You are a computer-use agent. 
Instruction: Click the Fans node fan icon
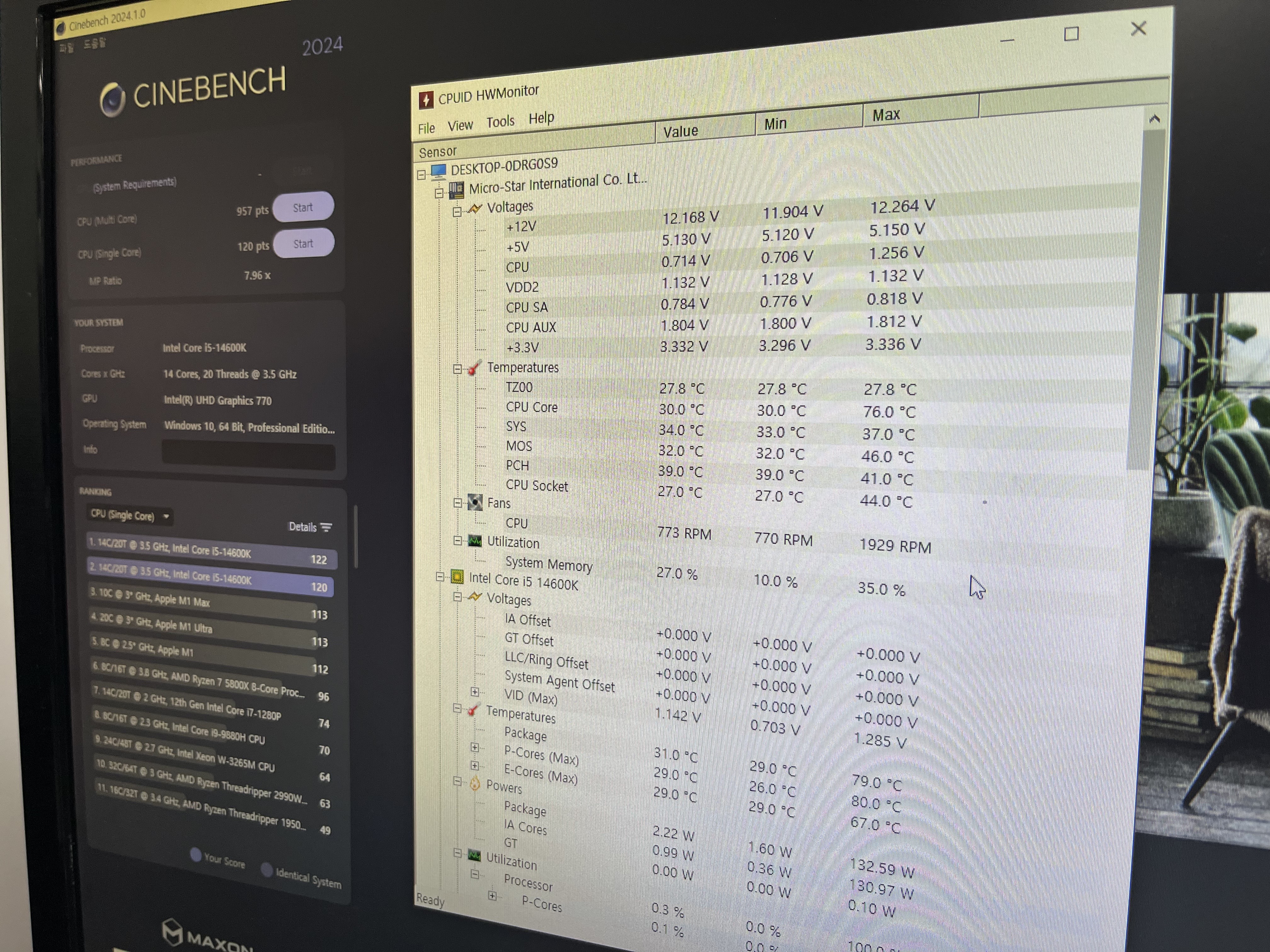(x=475, y=503)
